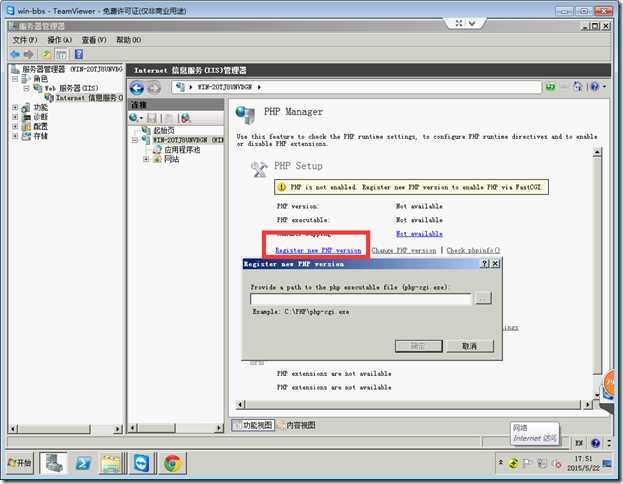Expand the 网站 node in Connections

[146, 159]
